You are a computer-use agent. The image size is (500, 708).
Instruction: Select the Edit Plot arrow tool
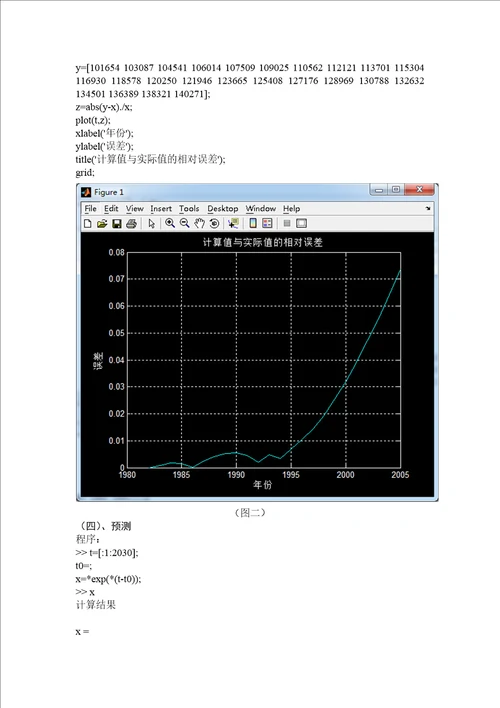tap(152, 224)
